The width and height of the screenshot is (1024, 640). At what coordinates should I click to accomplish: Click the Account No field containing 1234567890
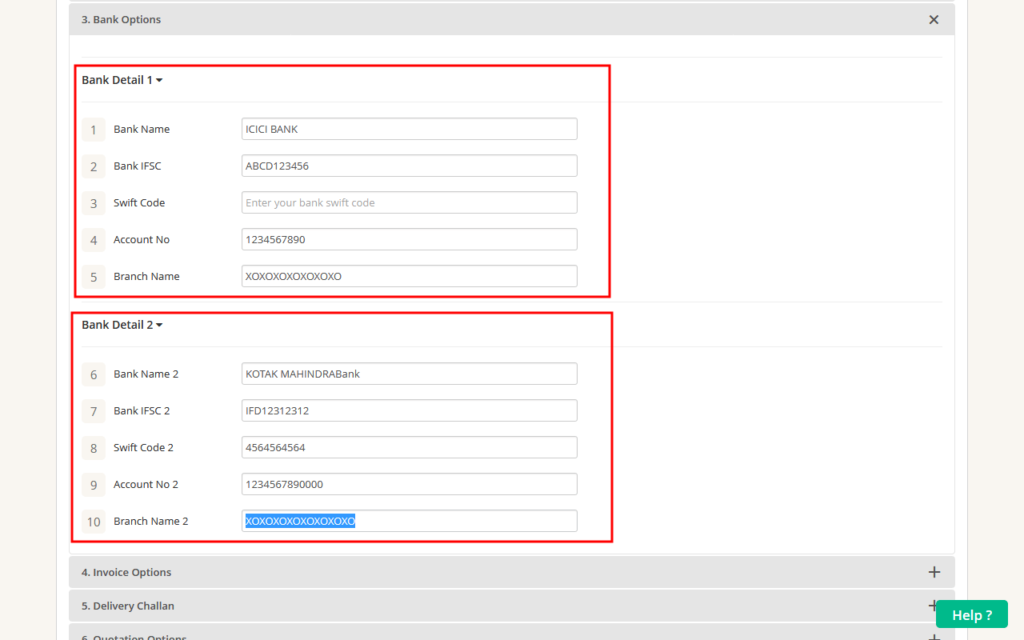[x=408, y=239]
